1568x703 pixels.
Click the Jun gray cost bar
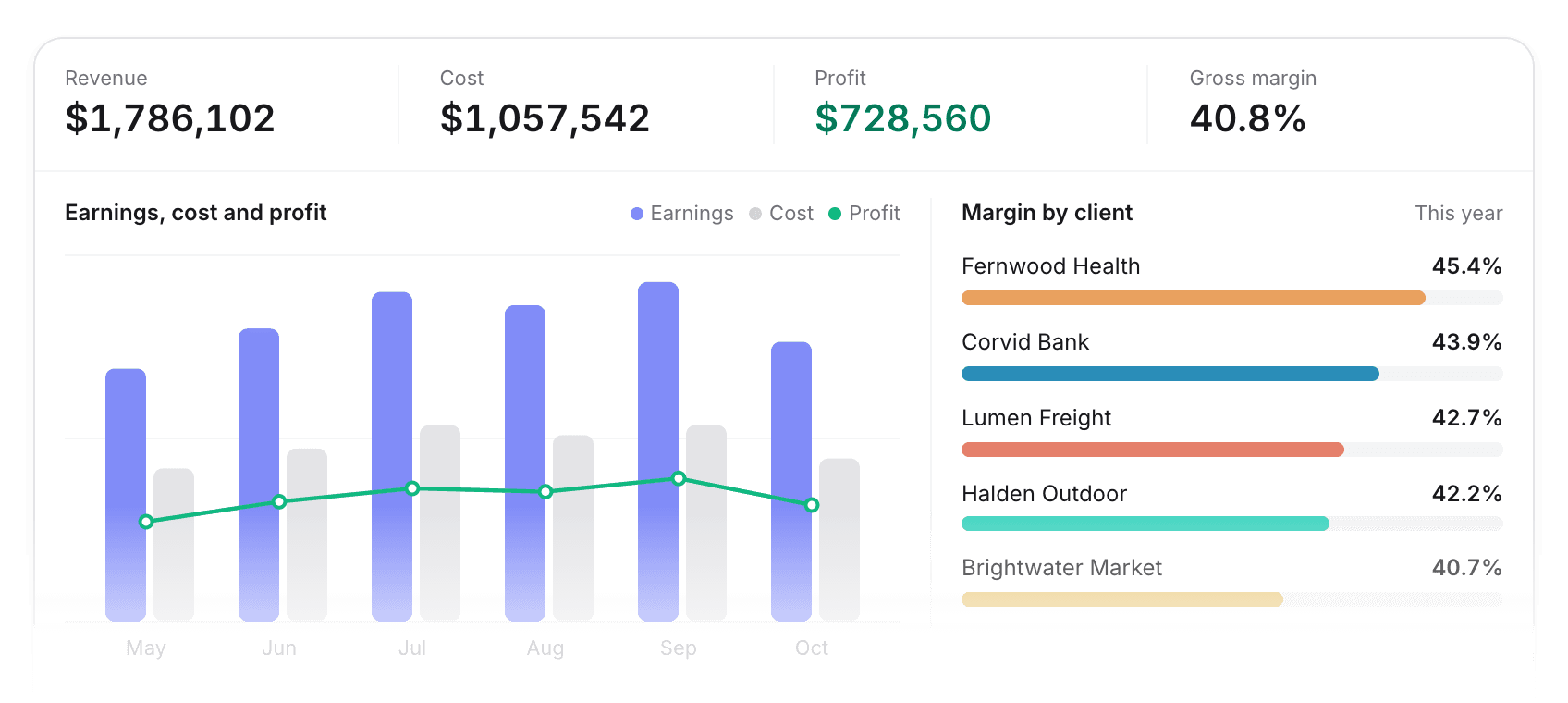click(307, 535)
